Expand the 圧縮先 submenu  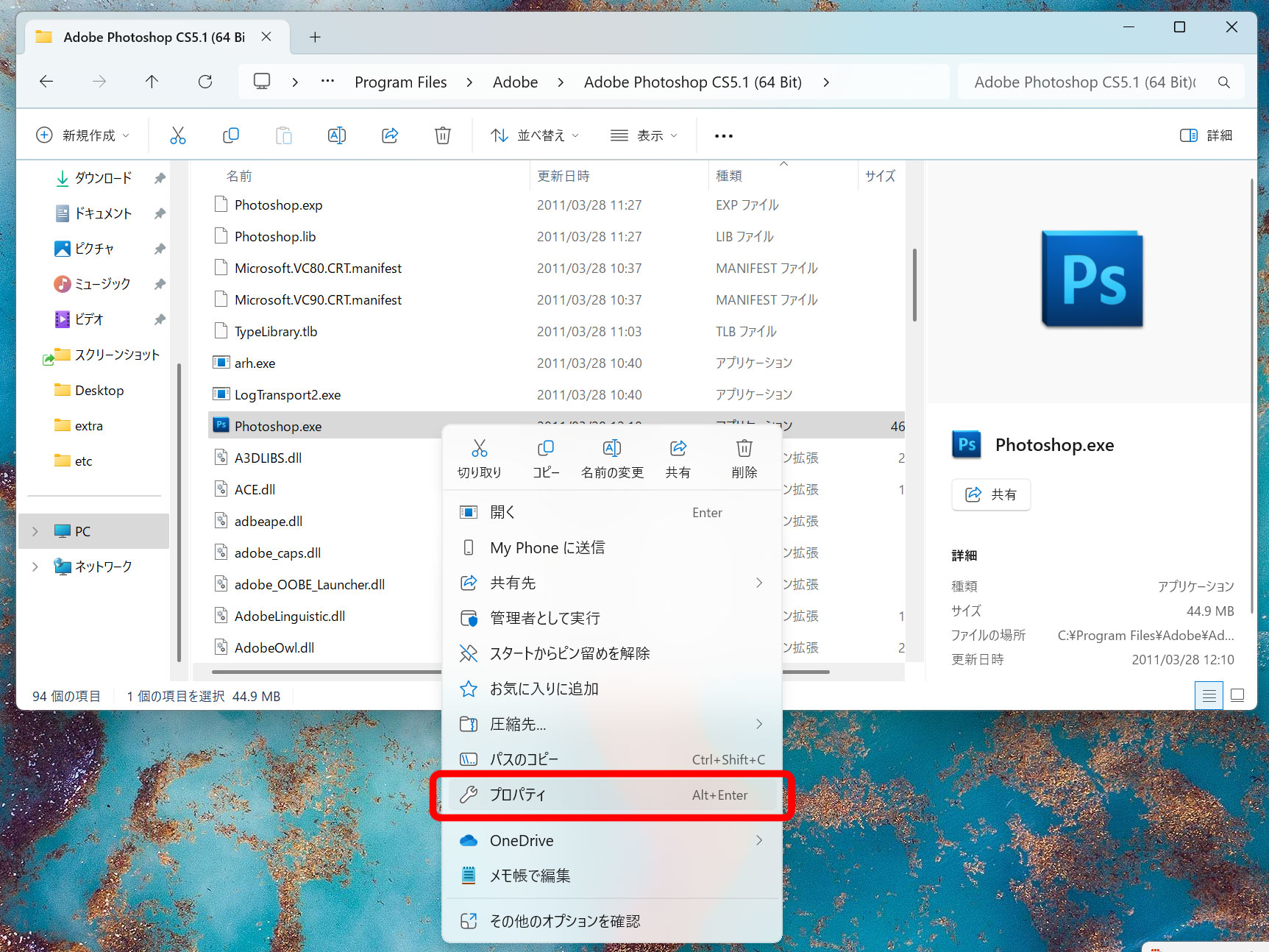[759, 724]
